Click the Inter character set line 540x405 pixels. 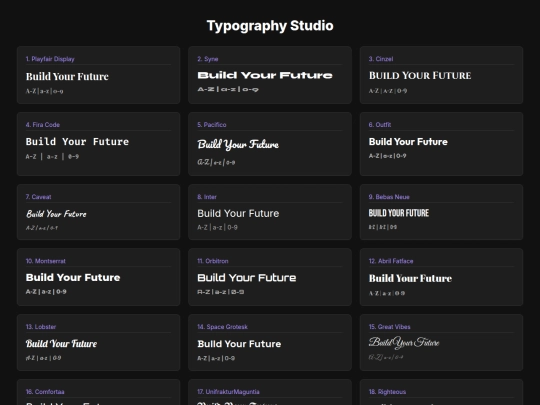pyautogui.click(x=217, y=227)
